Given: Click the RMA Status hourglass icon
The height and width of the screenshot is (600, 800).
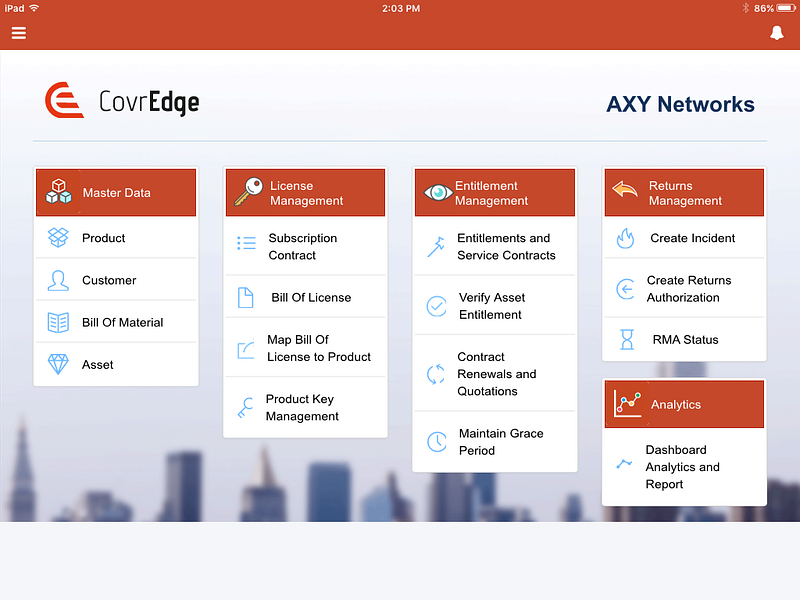Looking at the screenshot, I should (627, 339).
